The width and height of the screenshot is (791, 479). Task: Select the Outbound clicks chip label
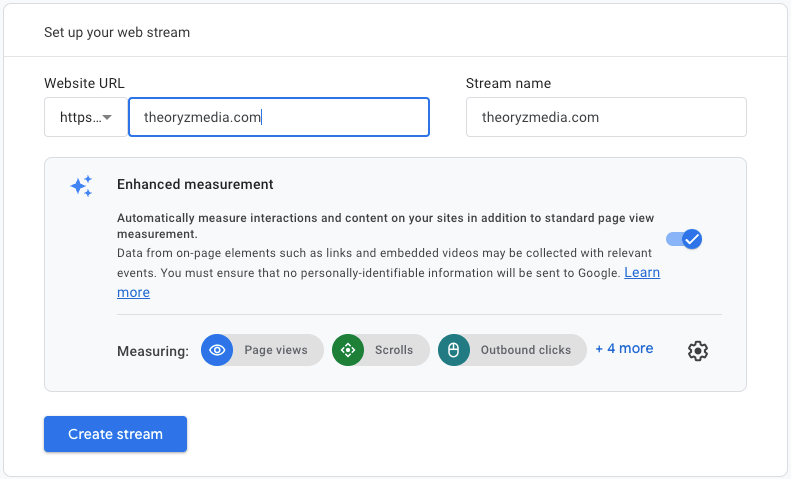[x=526, y=350]
